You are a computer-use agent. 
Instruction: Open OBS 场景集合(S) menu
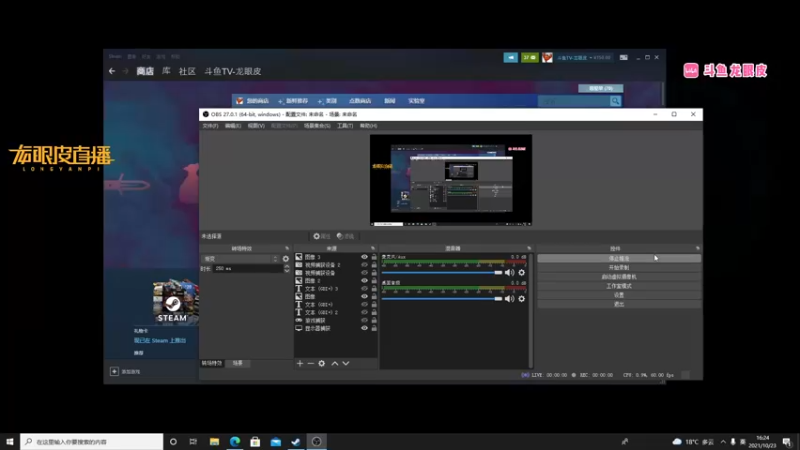point(317,126)
